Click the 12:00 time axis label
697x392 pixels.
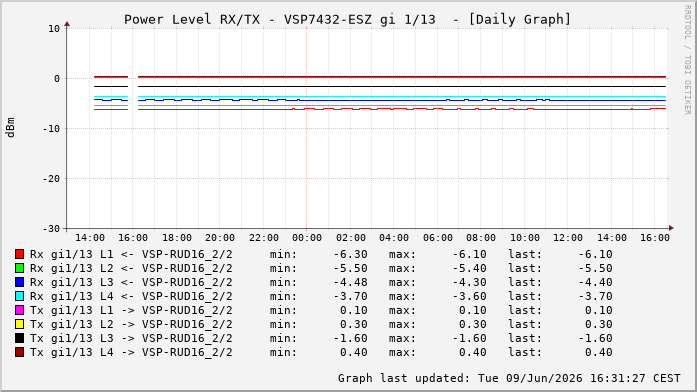pyautogui.click(x=568, y=238)
